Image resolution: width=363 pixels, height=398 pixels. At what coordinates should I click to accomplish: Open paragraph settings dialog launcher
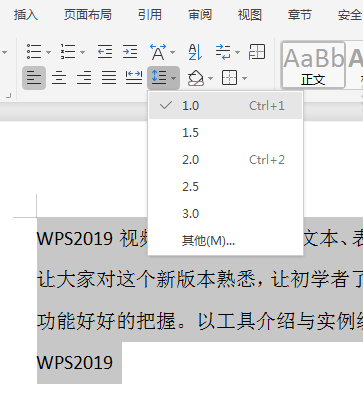[8, 96]
